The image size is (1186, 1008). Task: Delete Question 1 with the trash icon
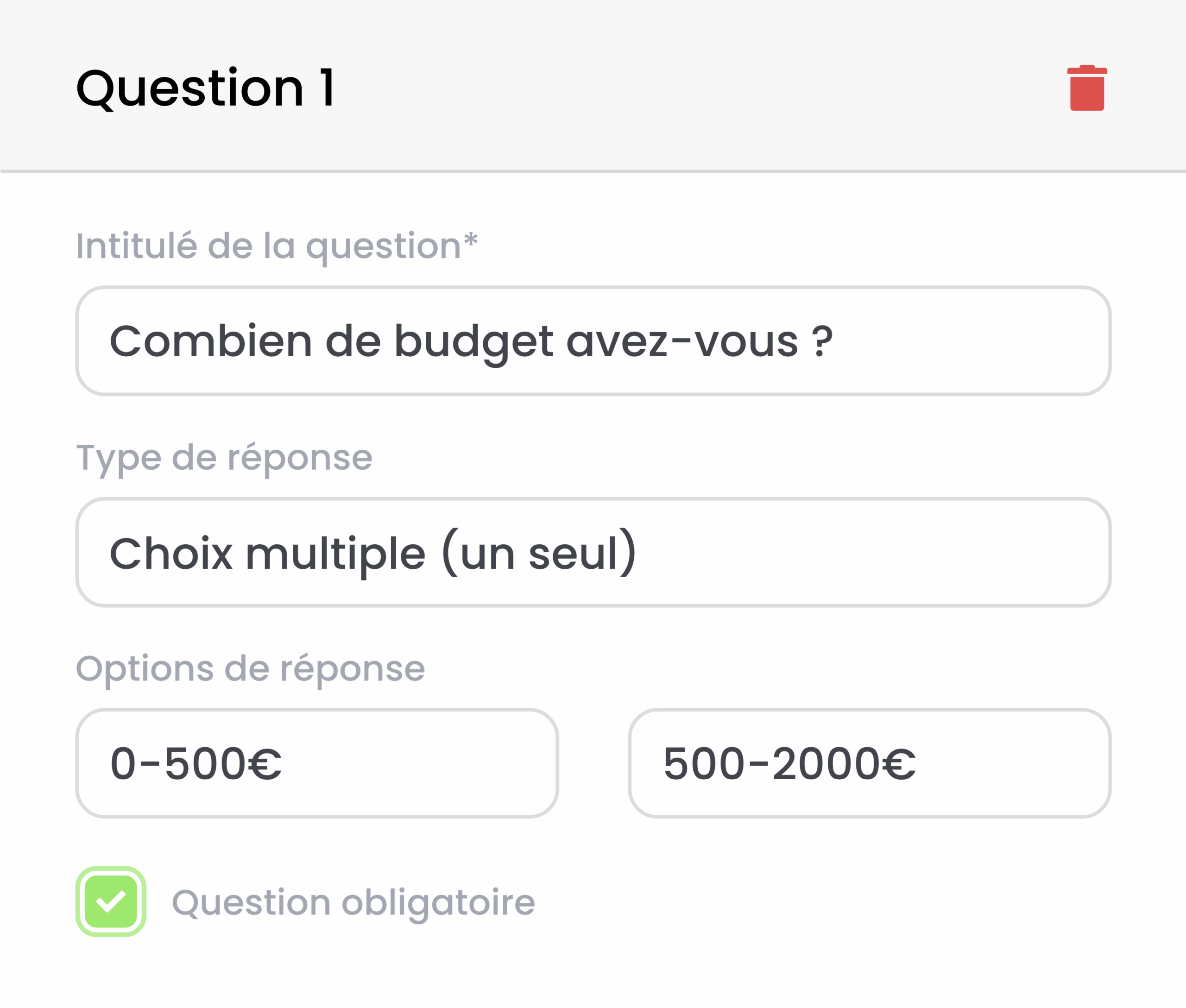[1086, 88]
